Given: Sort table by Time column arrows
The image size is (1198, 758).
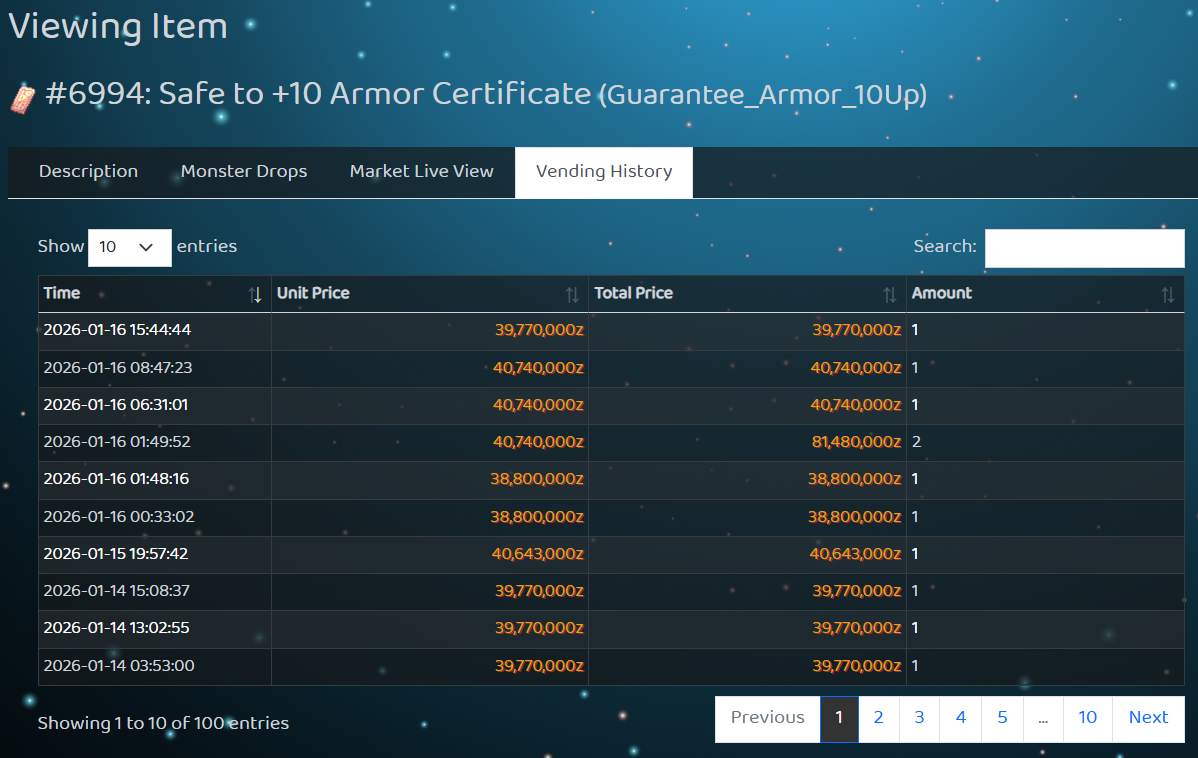Looking at the screenshot, I should tap(255, 294).
